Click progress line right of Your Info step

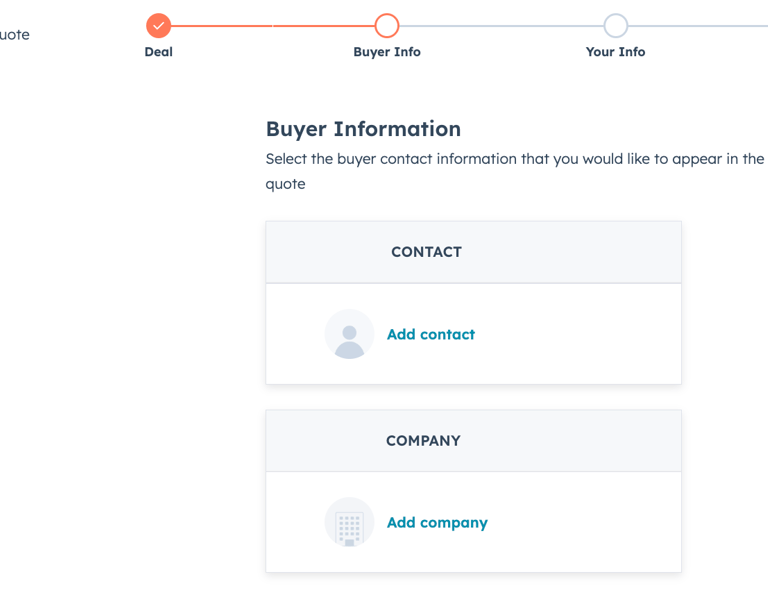700,26
